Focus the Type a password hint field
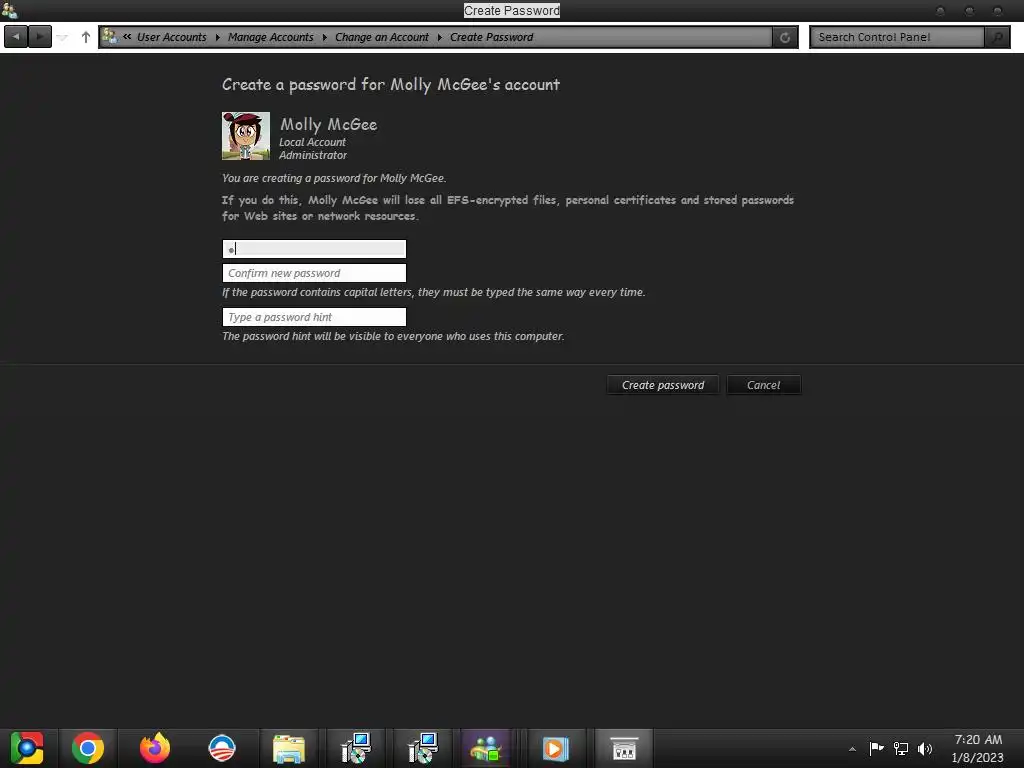Viewport: 1024px width, 768px height. (314, 317)
